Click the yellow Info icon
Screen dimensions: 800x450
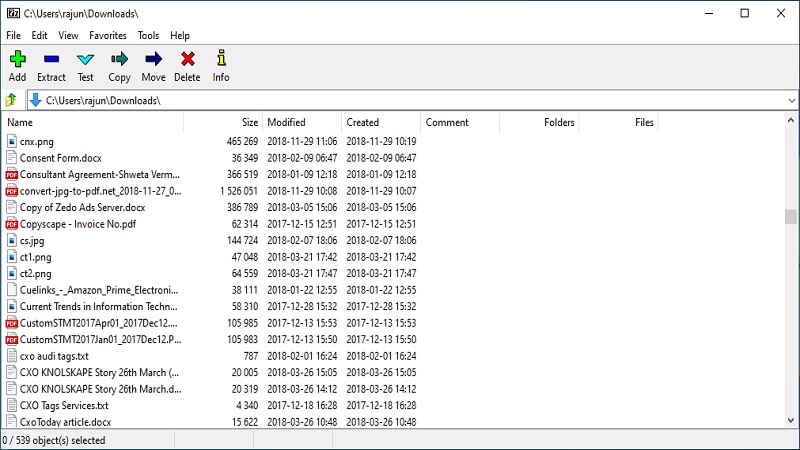coord(221,58)
